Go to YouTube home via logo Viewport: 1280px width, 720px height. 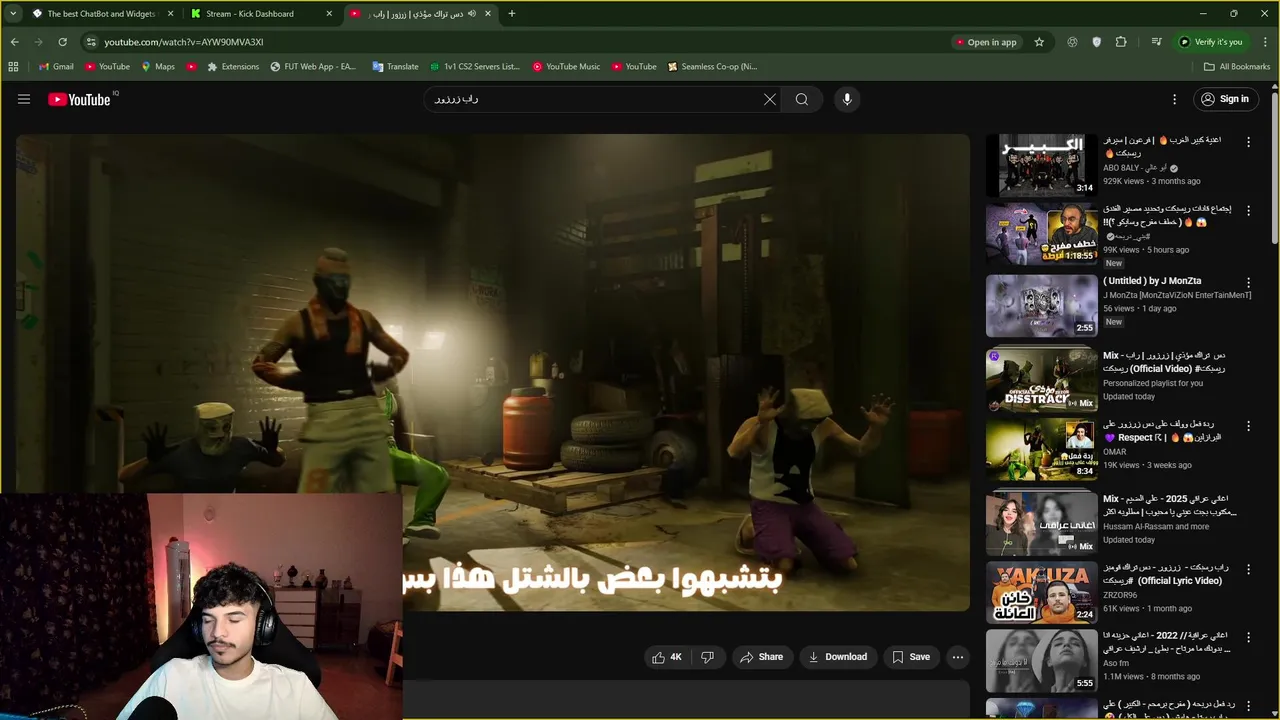pyautogui.click(x=79, y=99)
